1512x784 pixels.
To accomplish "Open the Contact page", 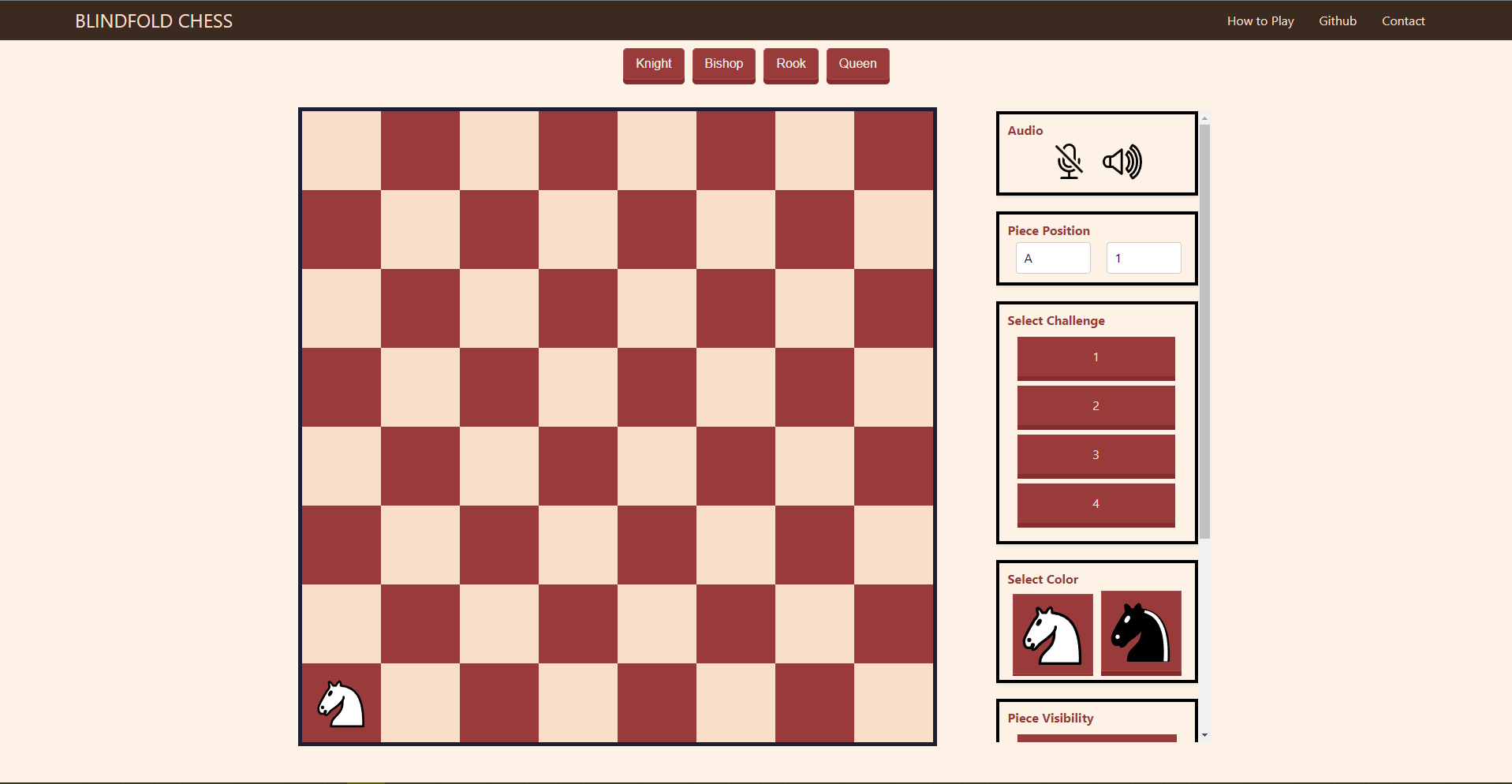I will (x=1403, y=21).
